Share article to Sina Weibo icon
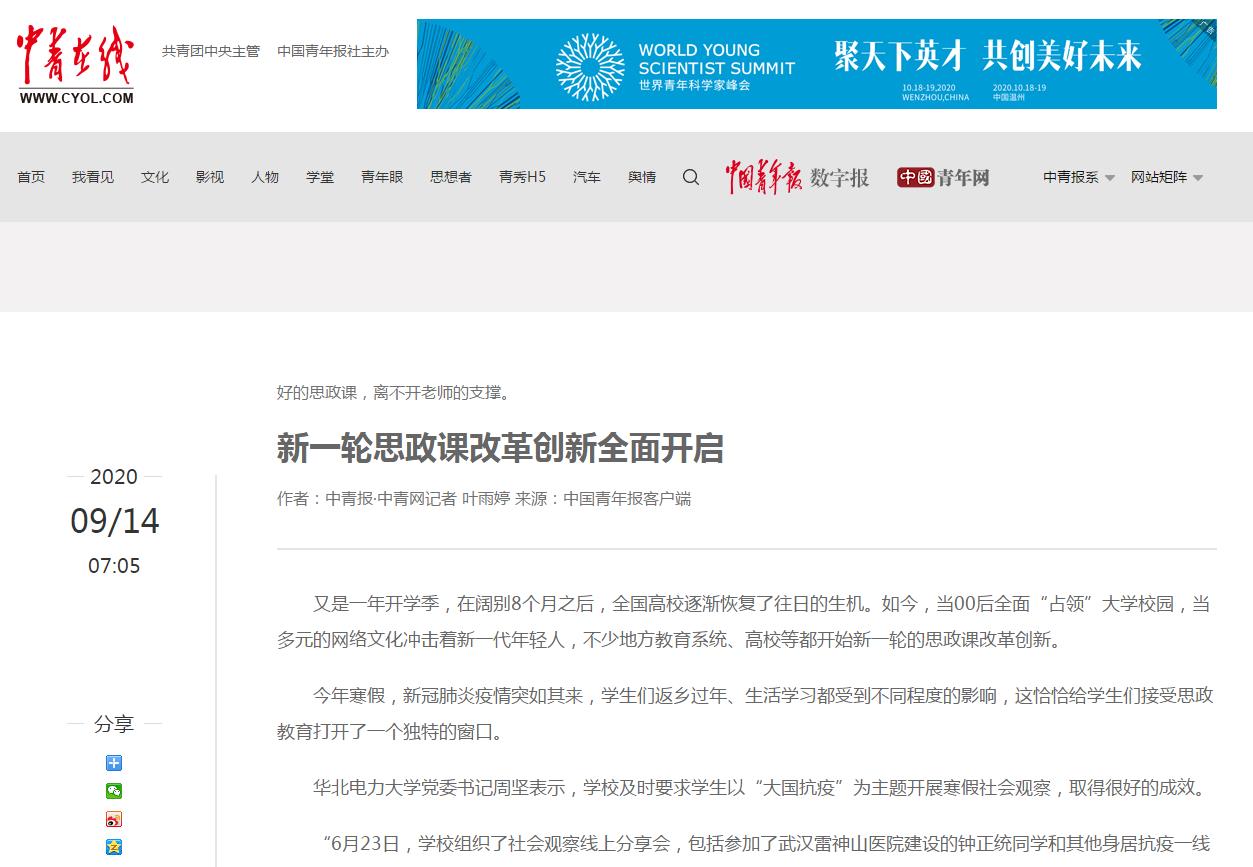Image resolution: width=1253 pixels, height=867 pixels. click(x=114, y=819)
